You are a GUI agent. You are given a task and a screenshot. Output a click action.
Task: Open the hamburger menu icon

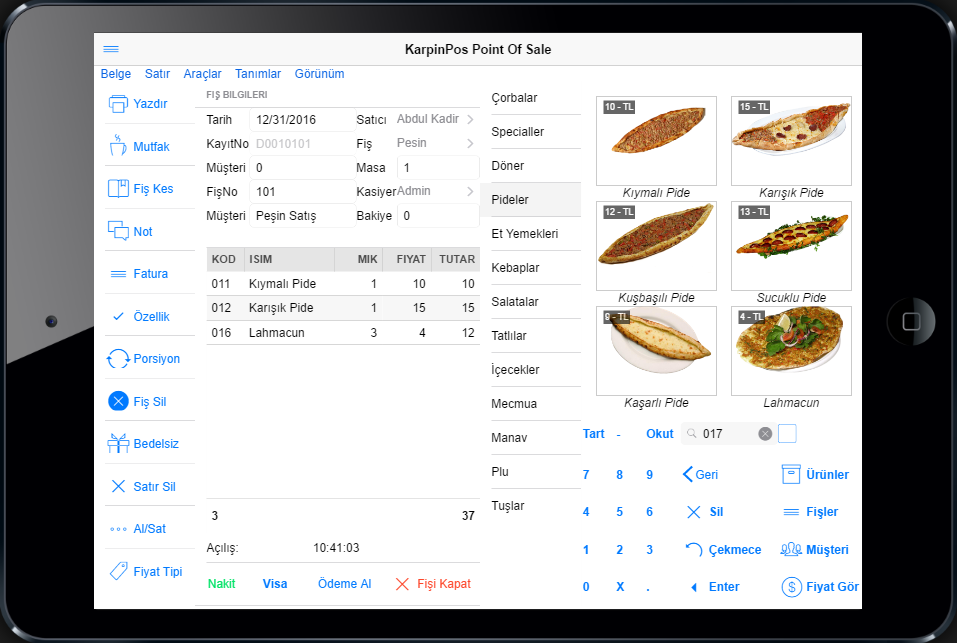point(111,49)
